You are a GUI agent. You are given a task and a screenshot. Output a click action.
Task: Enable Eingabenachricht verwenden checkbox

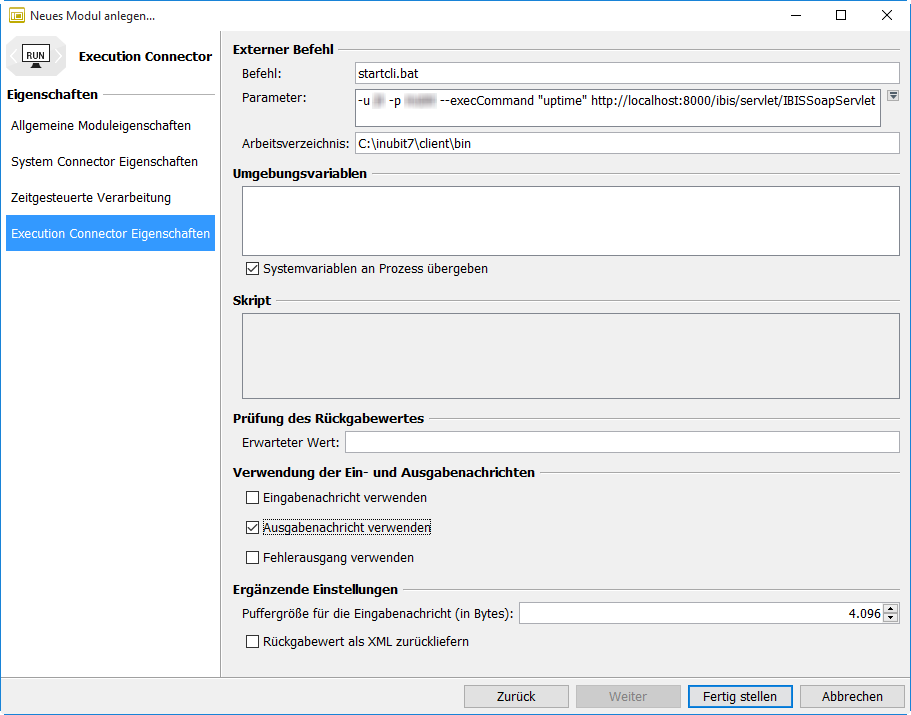pyautogui.click(x=252, y=497)
